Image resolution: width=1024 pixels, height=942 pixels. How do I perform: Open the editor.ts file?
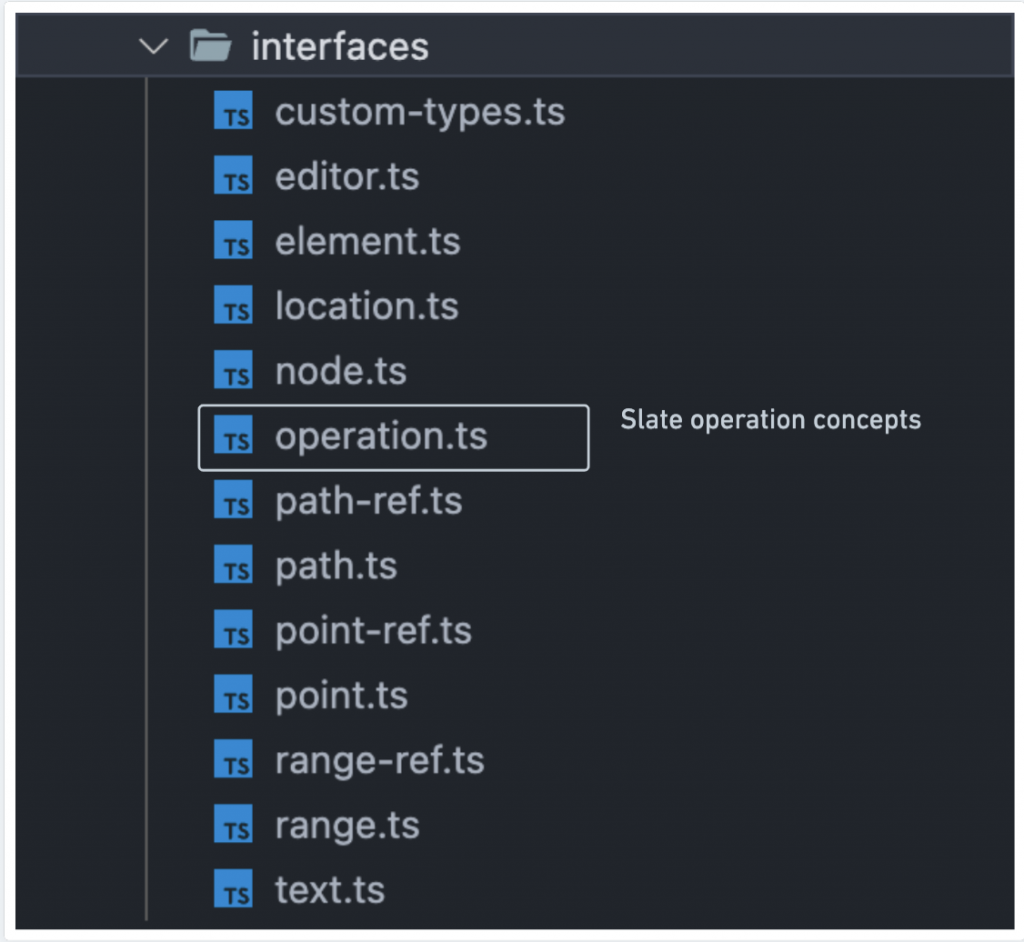click(347, 177)
